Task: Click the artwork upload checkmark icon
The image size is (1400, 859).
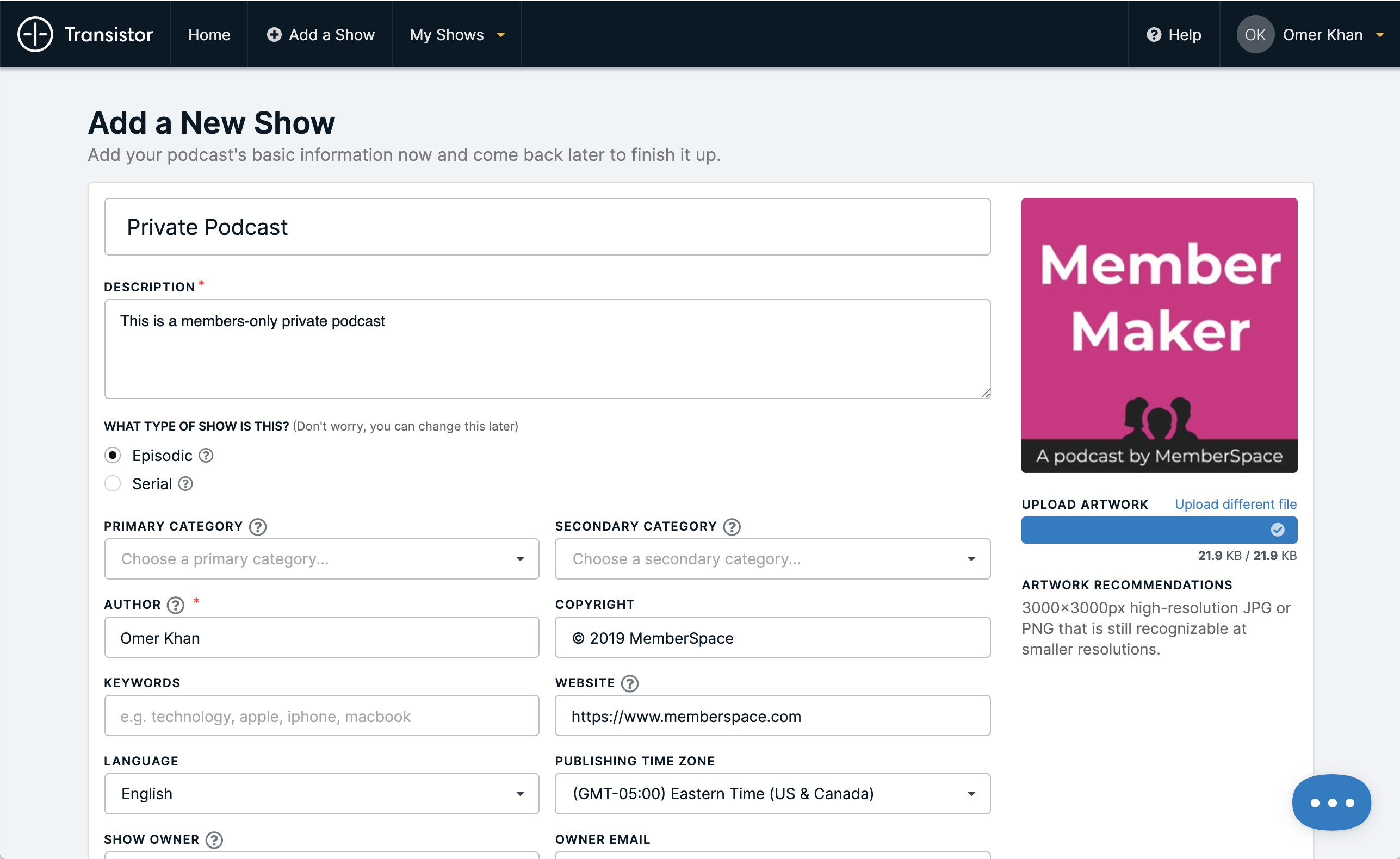Action: pyautogui.click(x=1278, y=530)
